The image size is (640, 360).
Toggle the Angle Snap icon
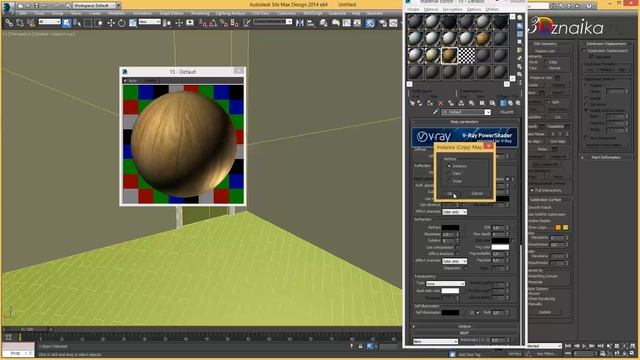point(213,23)
